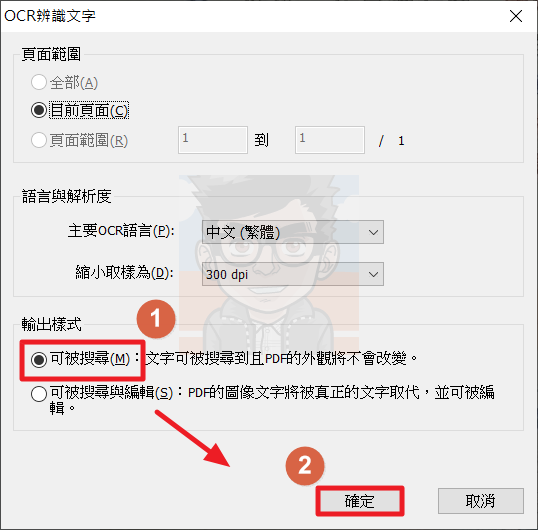Click the 主要OCR語言(P) label
The width and height of the screenshot is (538, 530).
121,231
